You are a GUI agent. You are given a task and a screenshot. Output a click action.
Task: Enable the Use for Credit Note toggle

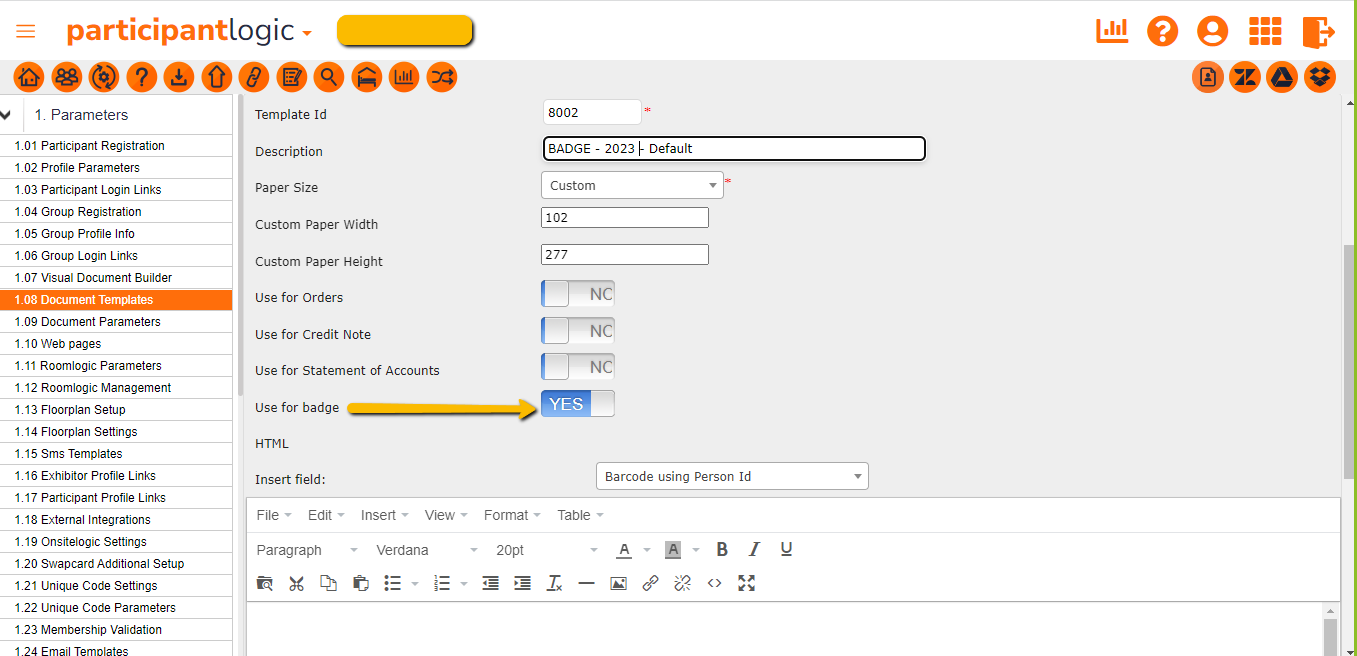click(578, 330)
